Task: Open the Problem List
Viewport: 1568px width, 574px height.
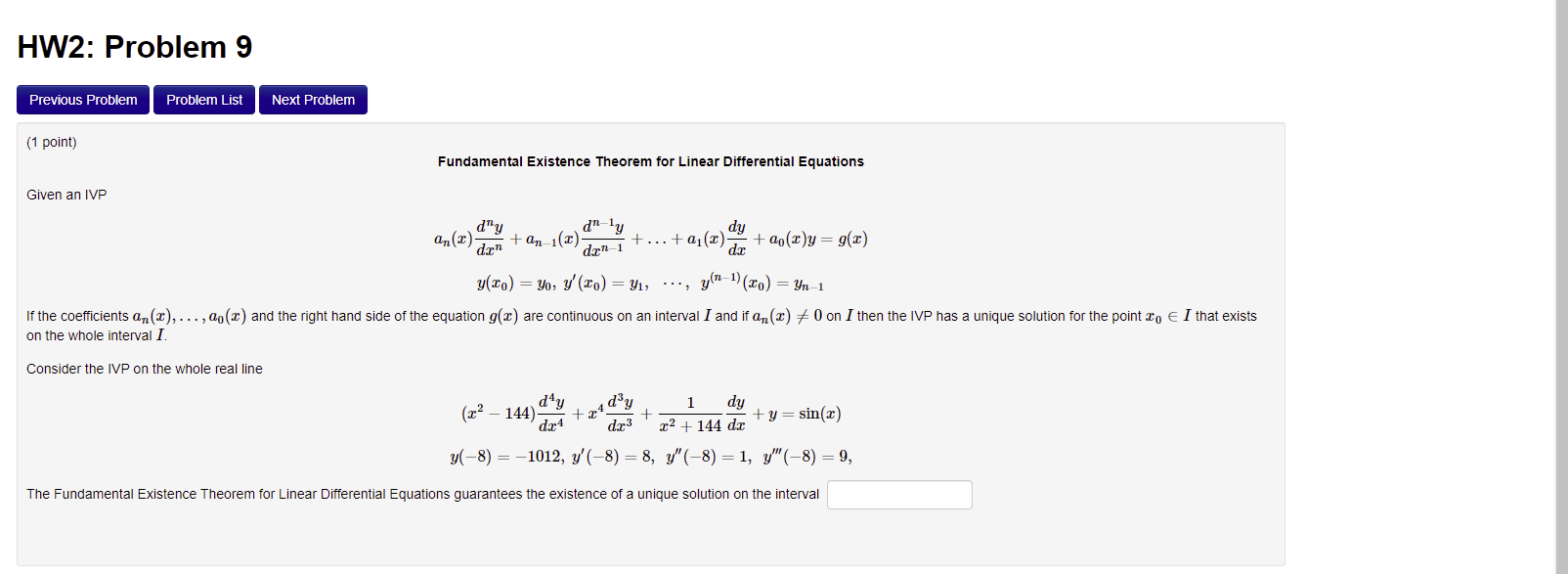Action: tap(203, 99)
